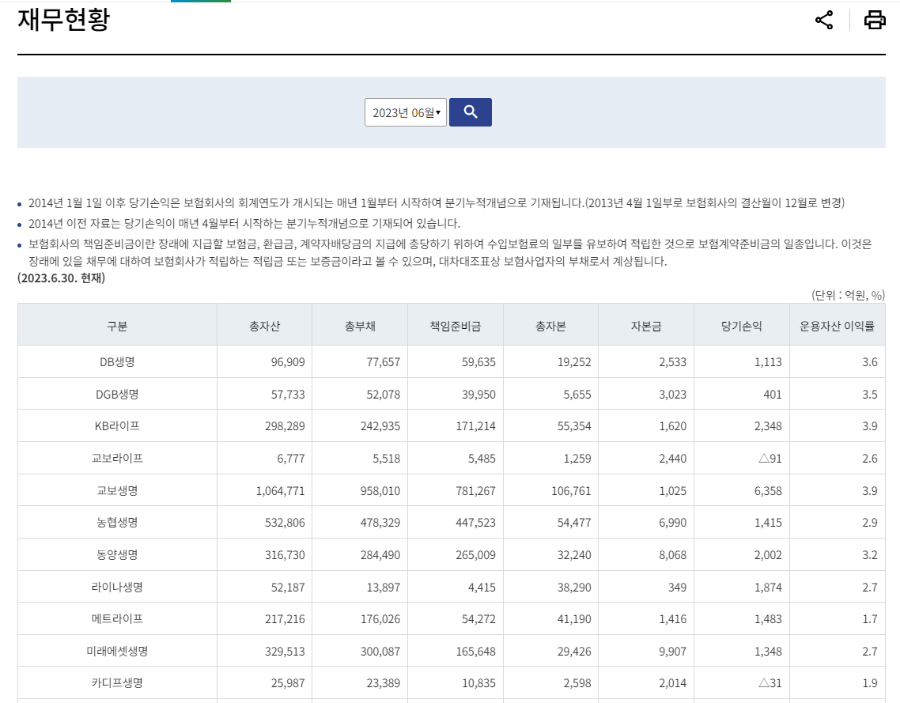Screen dimensions: 900x703
Task: Click KB라이프 total liabilities 242,935
Action: click(x=380, y=426)
